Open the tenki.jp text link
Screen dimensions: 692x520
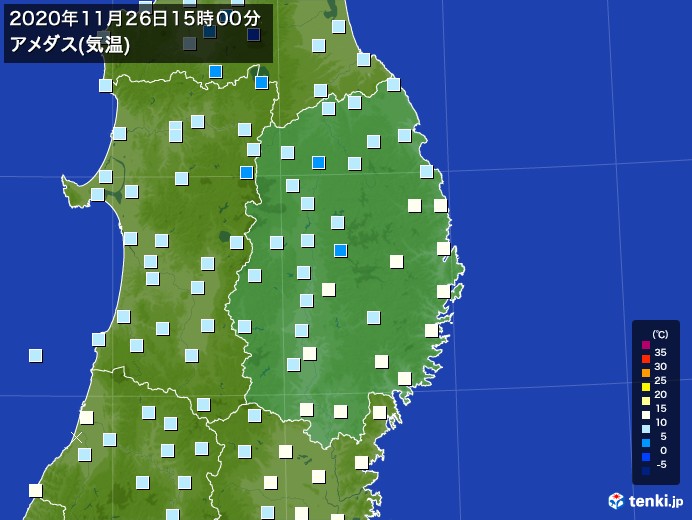(x=656, y=501)
